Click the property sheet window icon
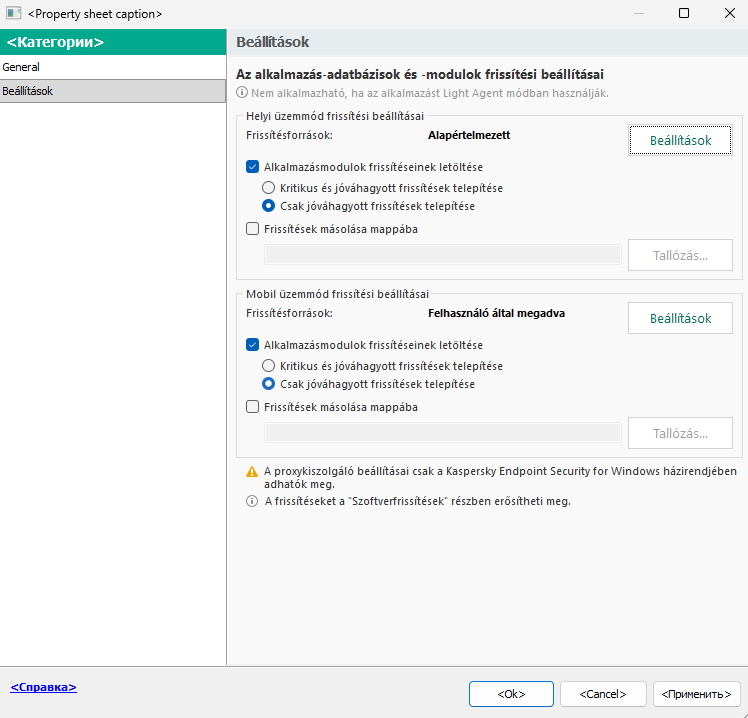 pyautogui.click(x=14, y=14)
